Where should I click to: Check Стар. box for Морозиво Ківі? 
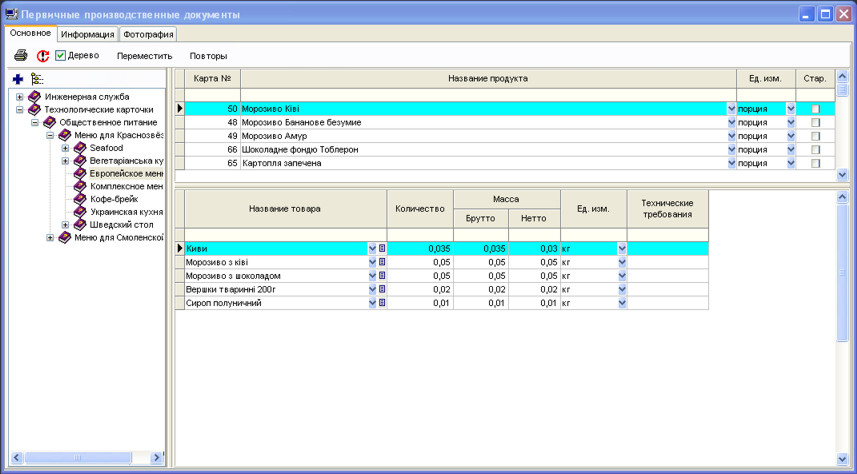pyautogui.click(x=815, y=109)
